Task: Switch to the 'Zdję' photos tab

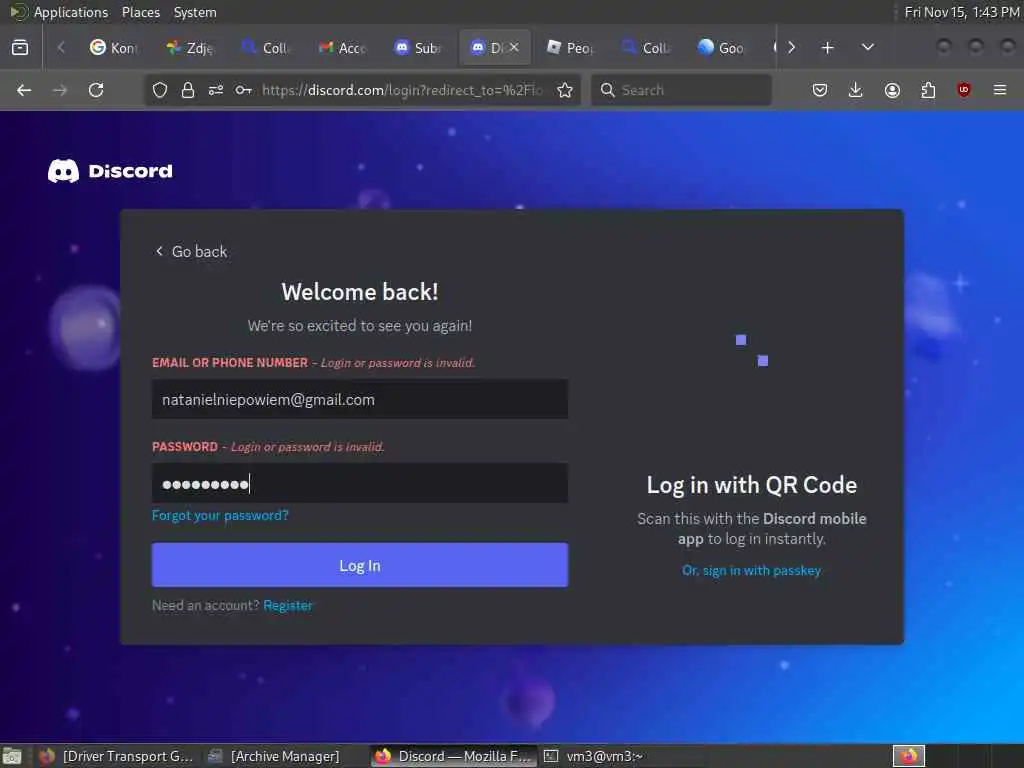Action: 189,48
